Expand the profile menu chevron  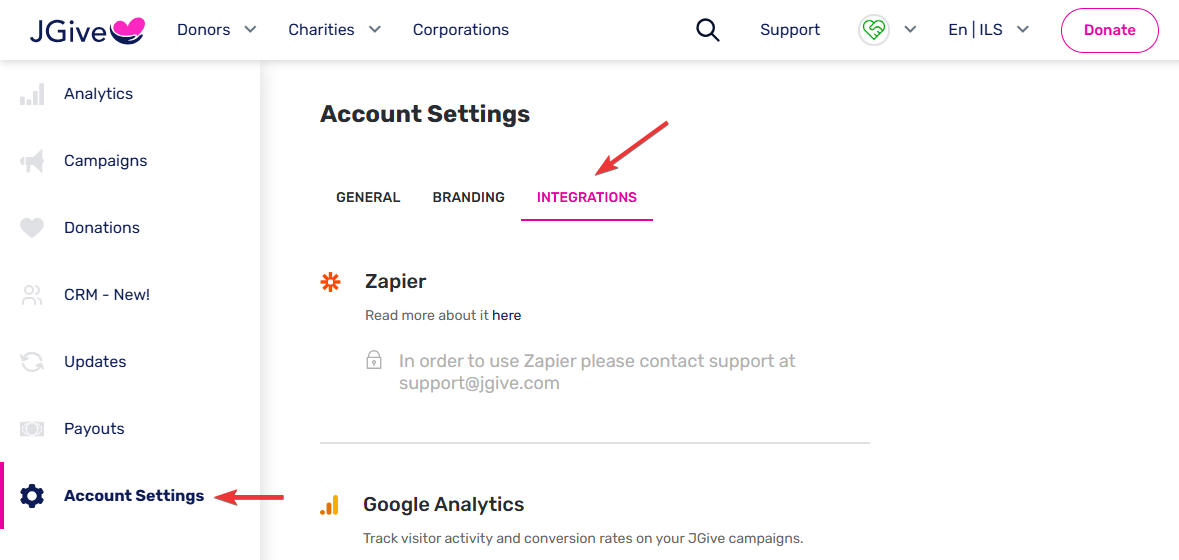[x=910, y=30]
